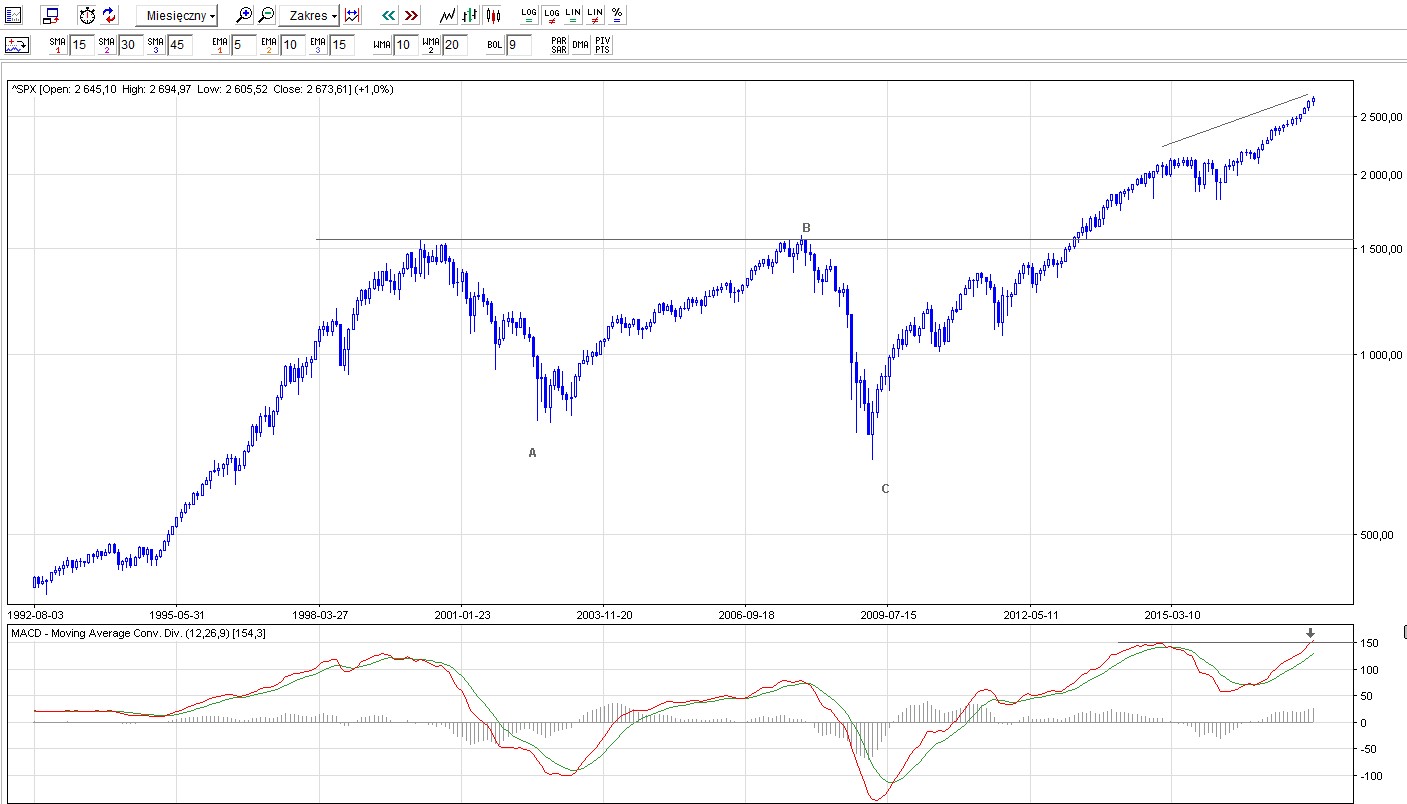Click the down arrow marker in MACD panel
Image resolution: width=1407 pixels, height=804 pixels.
(1311, 633)
